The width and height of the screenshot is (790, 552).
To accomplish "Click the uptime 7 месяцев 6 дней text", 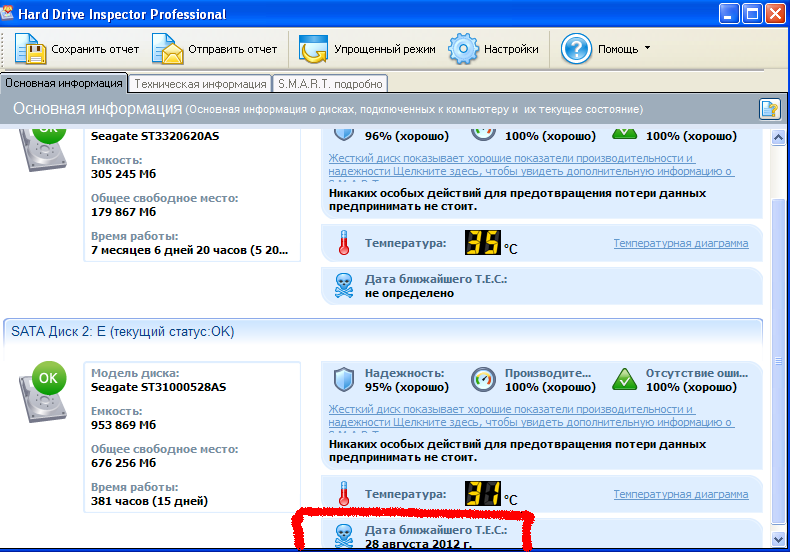I will point(189,250).
